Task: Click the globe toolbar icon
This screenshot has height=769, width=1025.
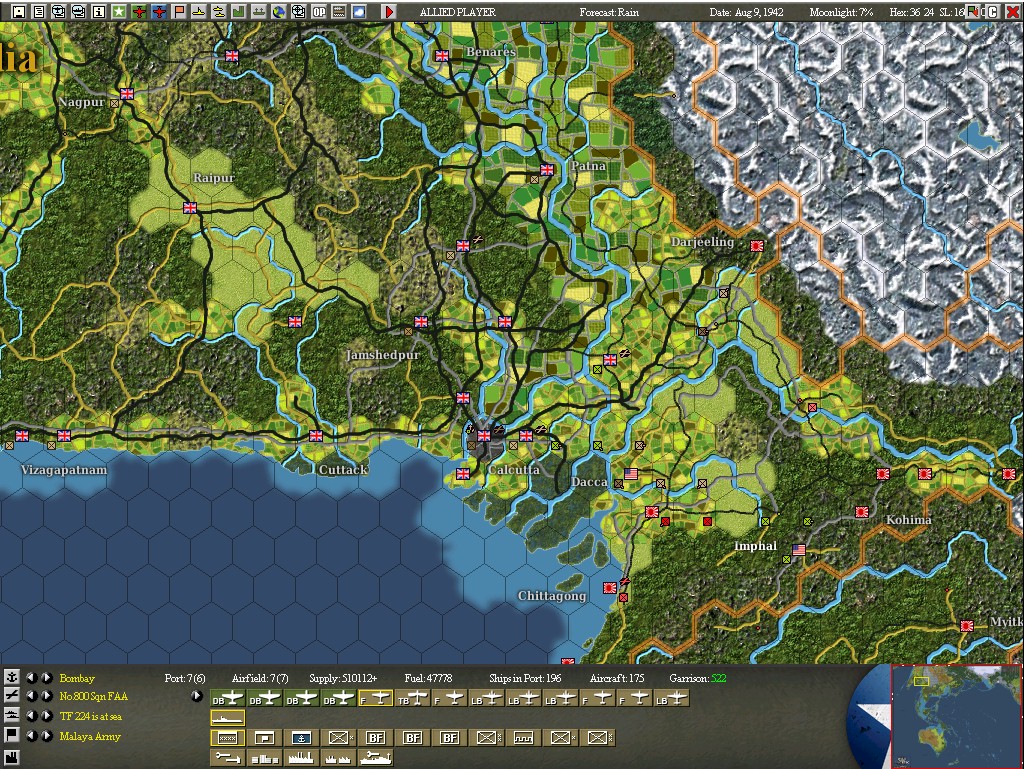Action: (278, 11)
